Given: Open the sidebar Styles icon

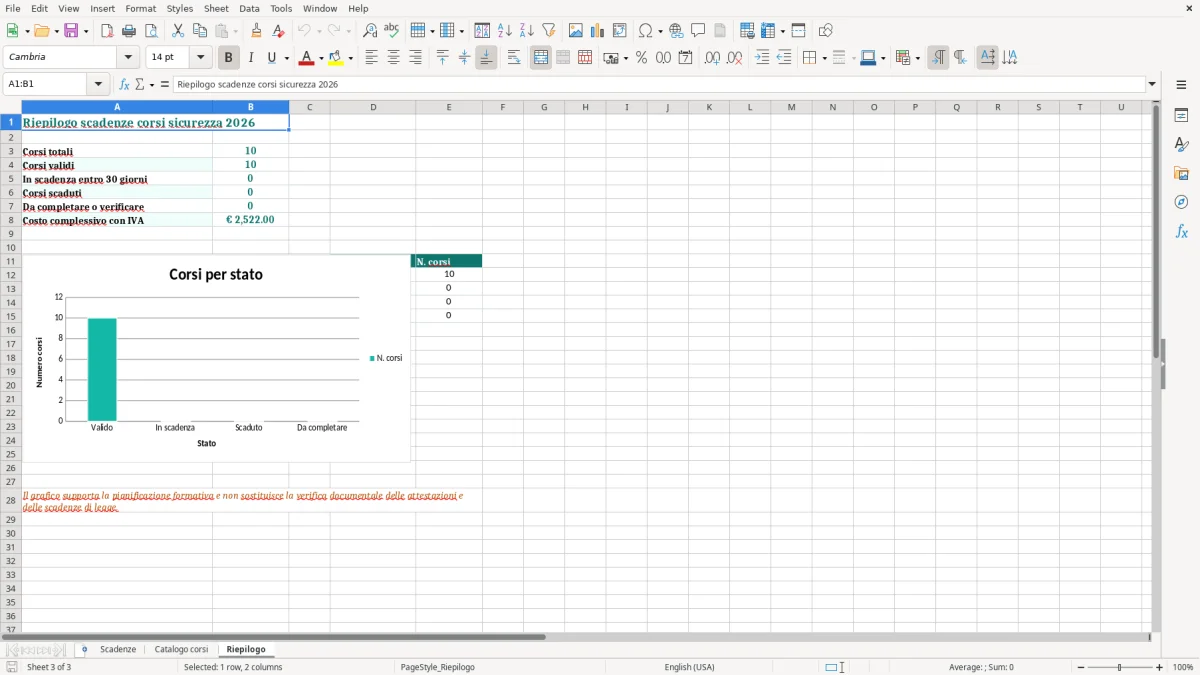Looking at the screenshot, I should tap(1181, 144).
